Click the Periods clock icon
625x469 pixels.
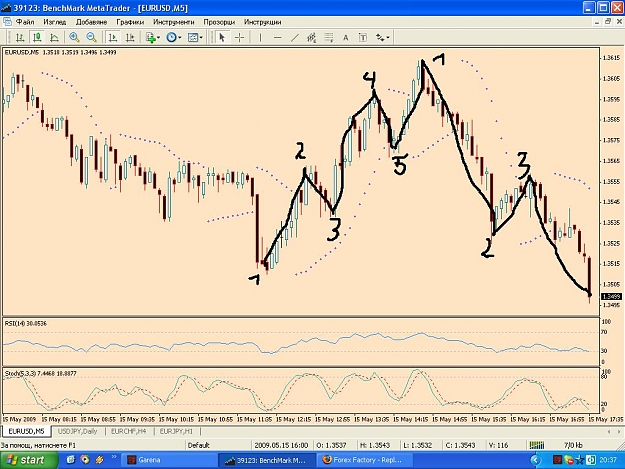pos(171,37)
